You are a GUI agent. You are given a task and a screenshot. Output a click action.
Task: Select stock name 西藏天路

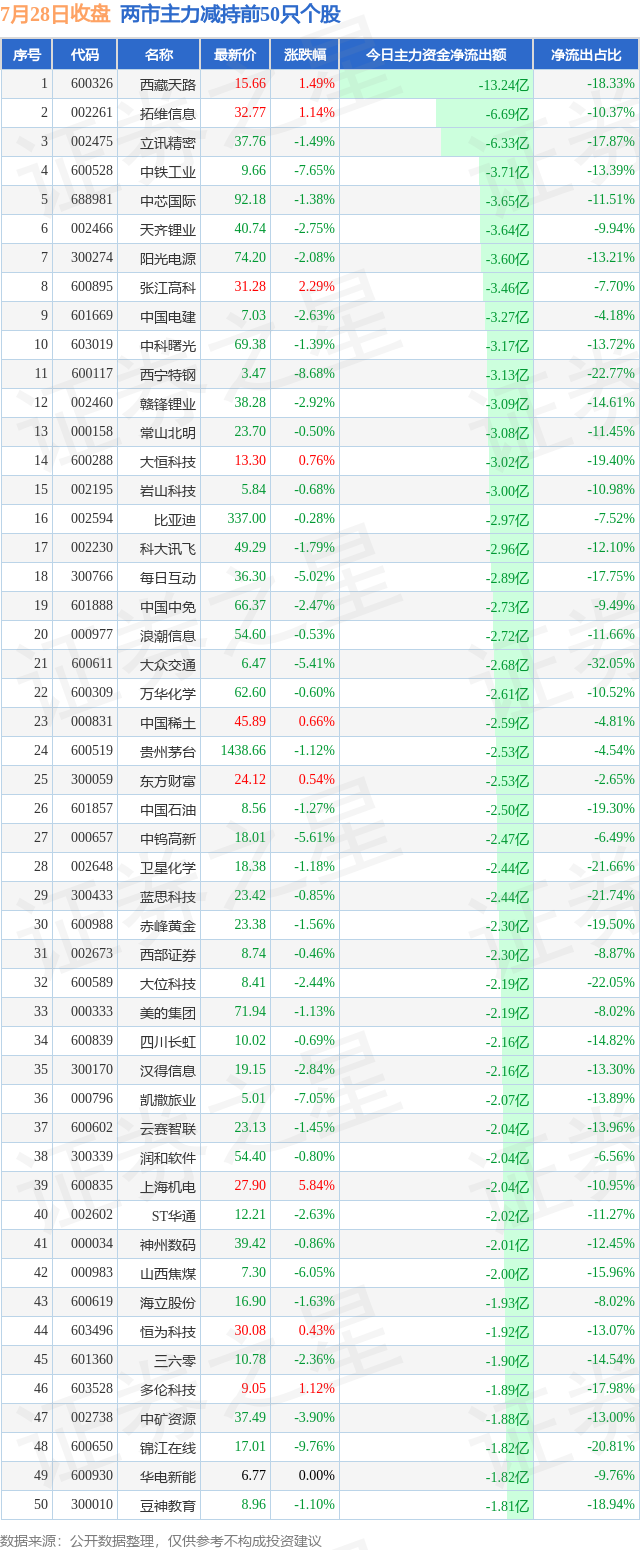pos(168,84)
